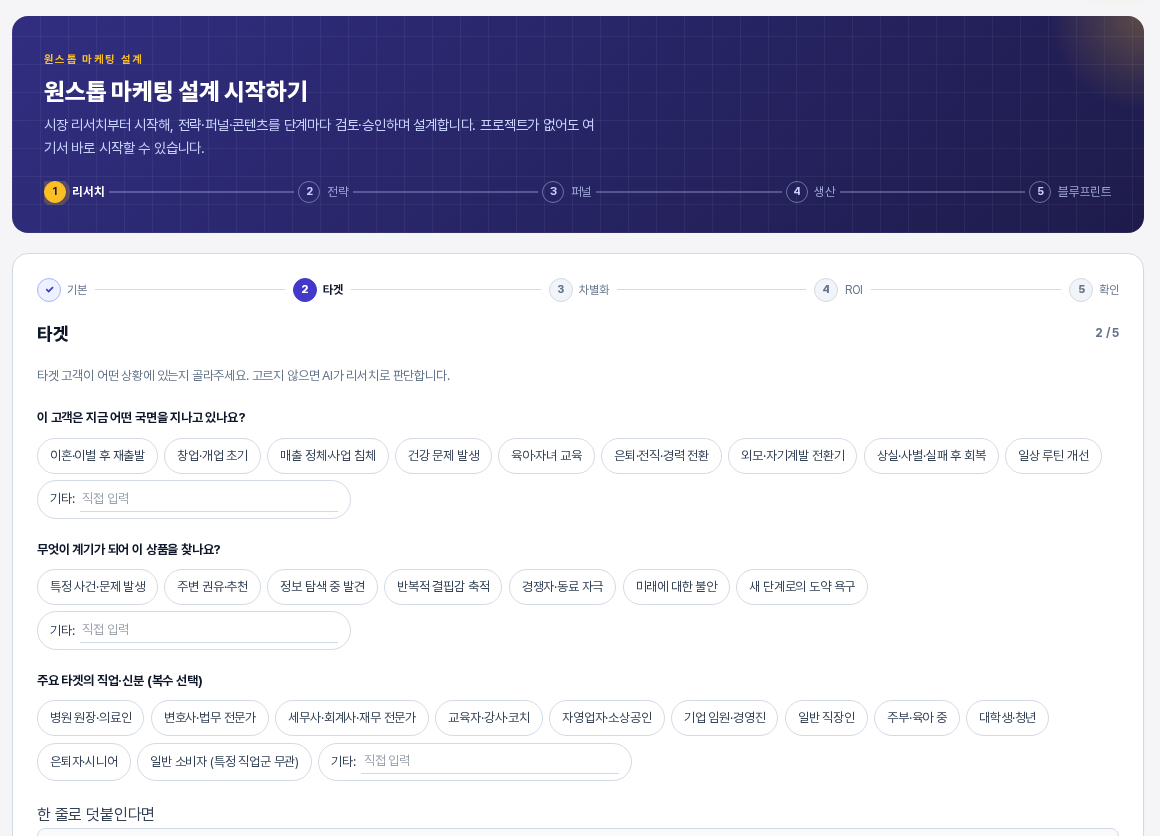The image size is (1160, 836).
Task: Toggle the 일상 루틴 개선 chip
Action: click(1053, 456)
